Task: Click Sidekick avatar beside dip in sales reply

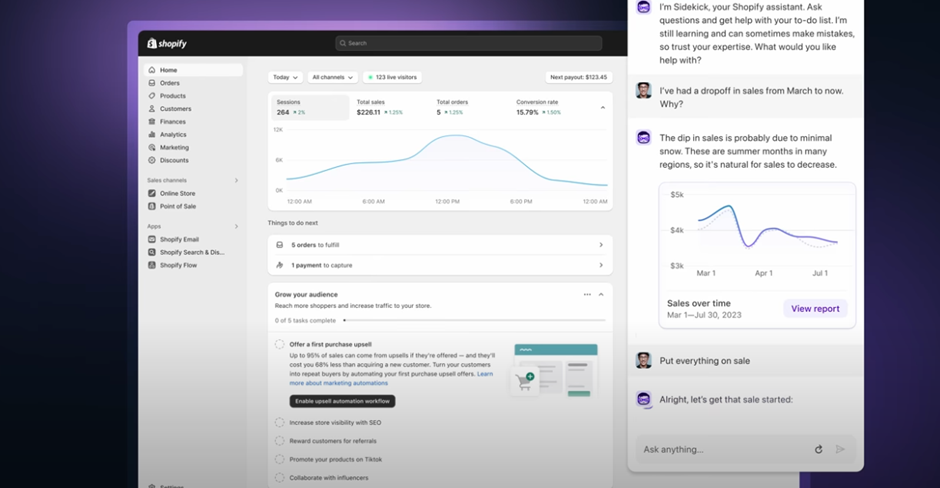Action: pos(643,138)
